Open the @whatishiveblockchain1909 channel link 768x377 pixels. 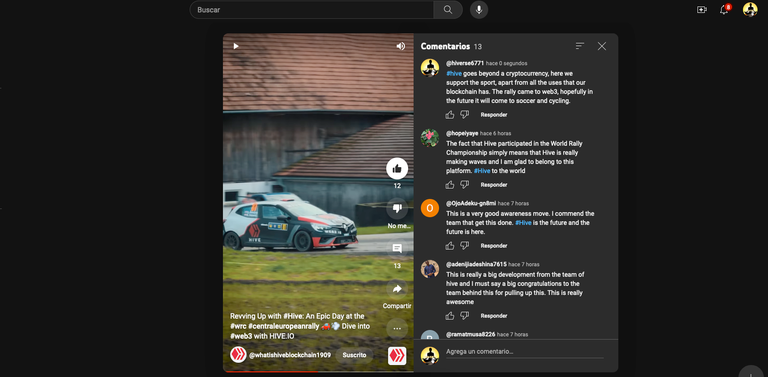click(290, 355)
